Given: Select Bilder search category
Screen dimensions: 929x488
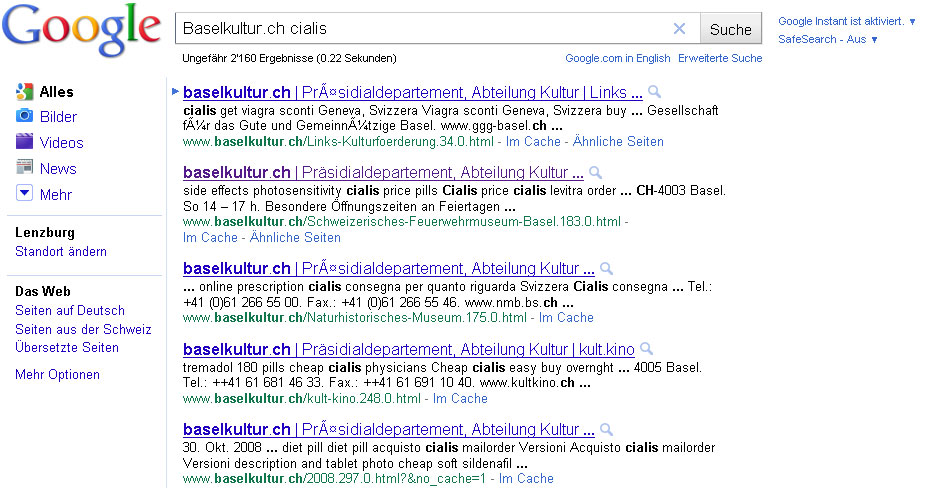Looking at the screenshot, I should pos(58,117).
